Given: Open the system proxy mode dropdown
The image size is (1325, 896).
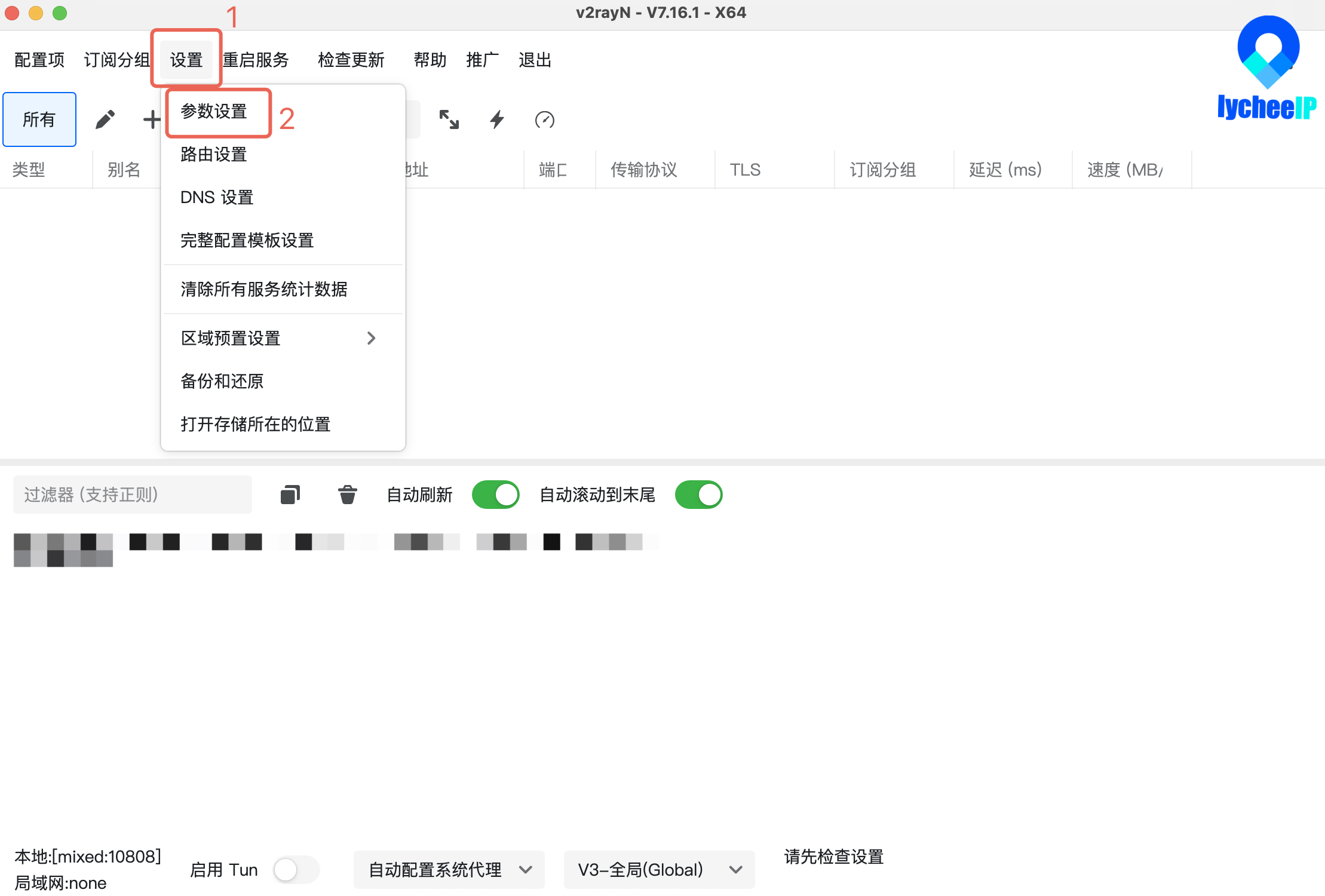Looking at the screenshot, I should [449, 870].
